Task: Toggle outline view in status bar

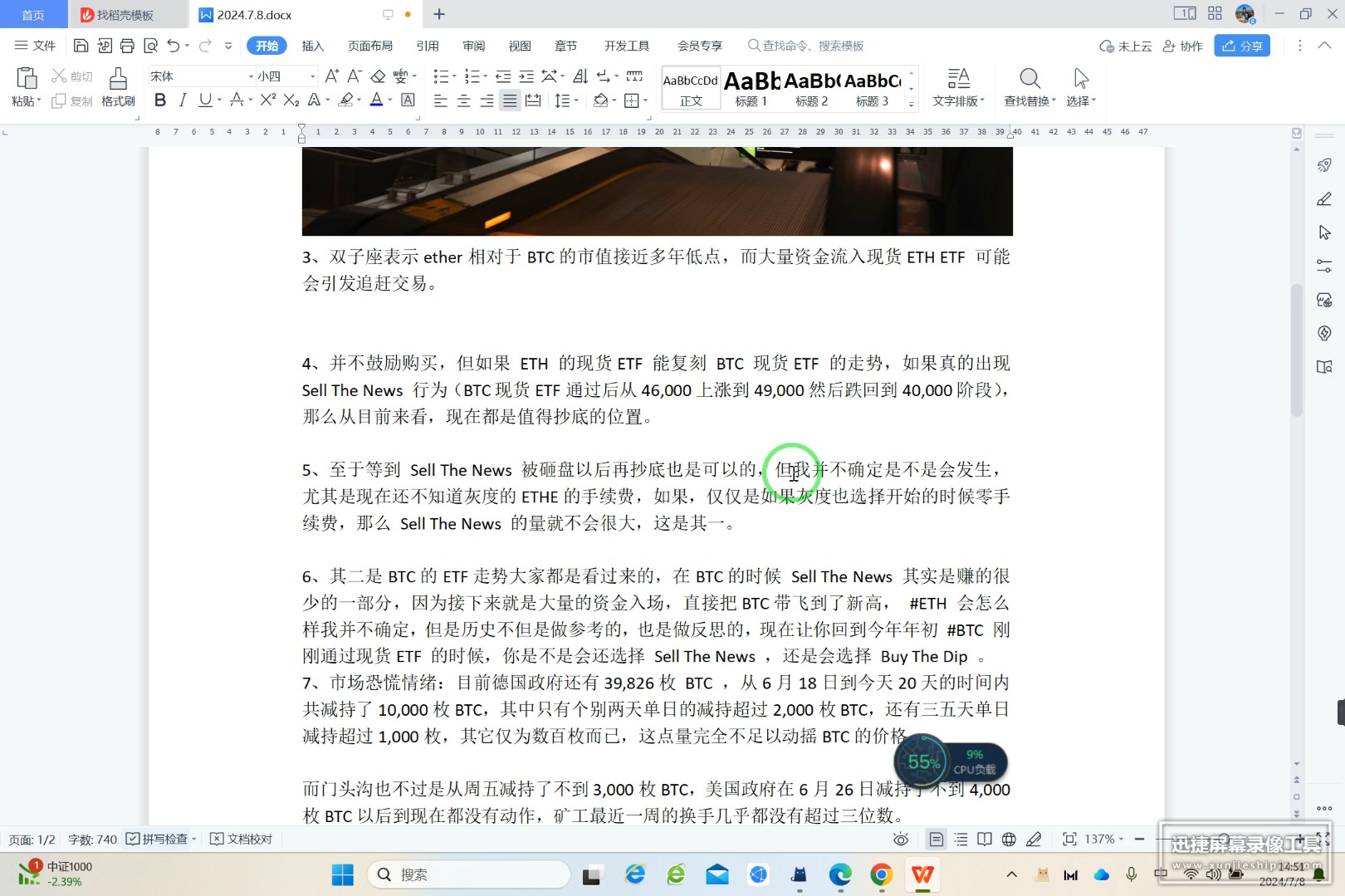Action: pos(961,840)
